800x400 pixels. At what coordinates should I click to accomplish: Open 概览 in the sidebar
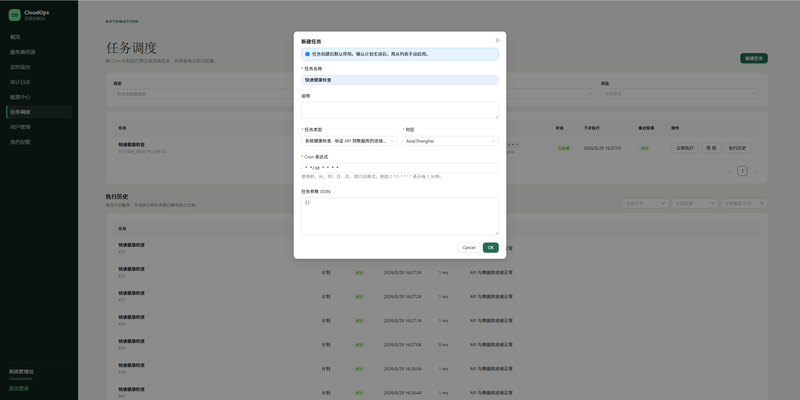pos(39,37)
